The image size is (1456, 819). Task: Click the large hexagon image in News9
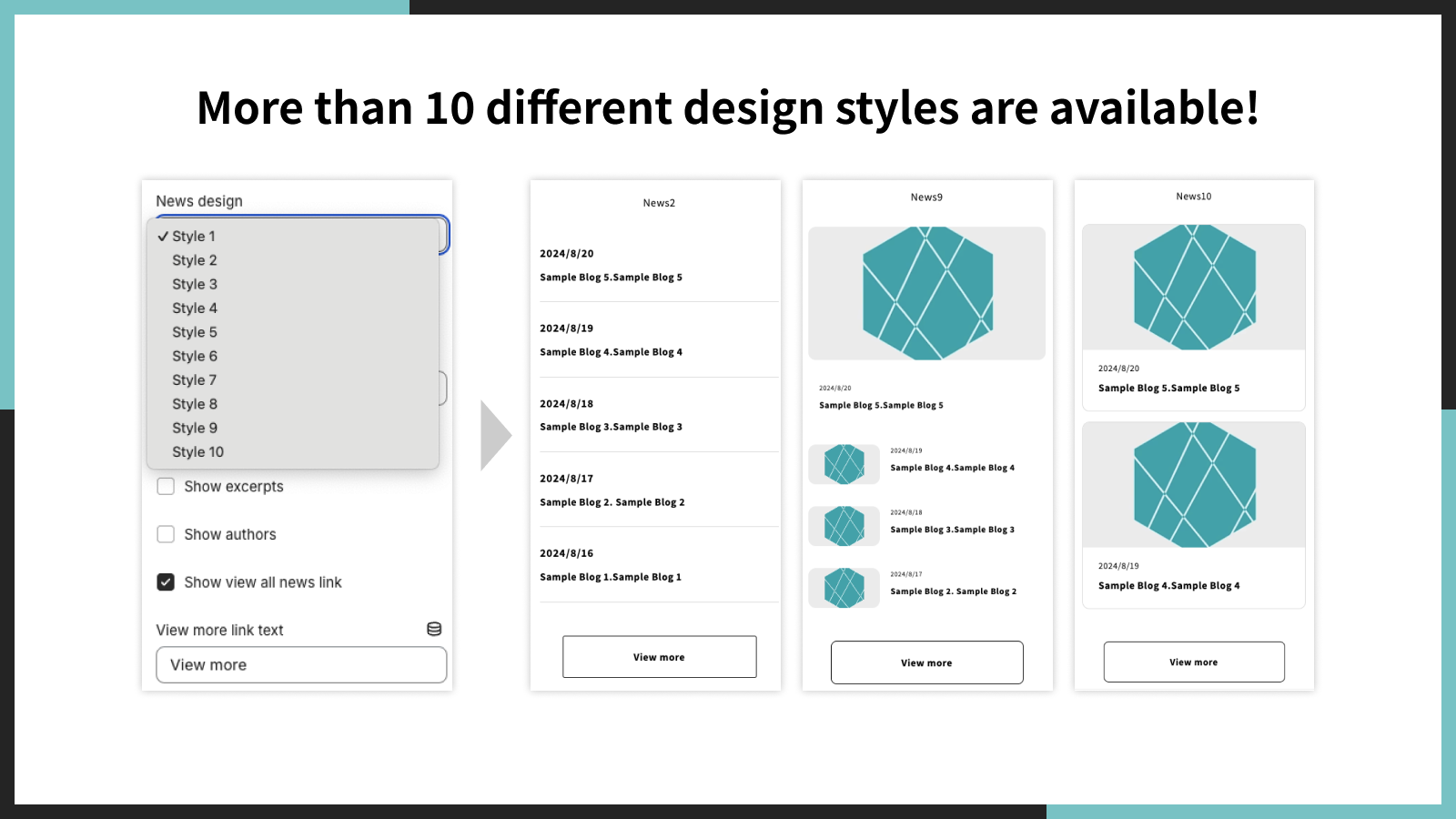[x=925, y=293]
